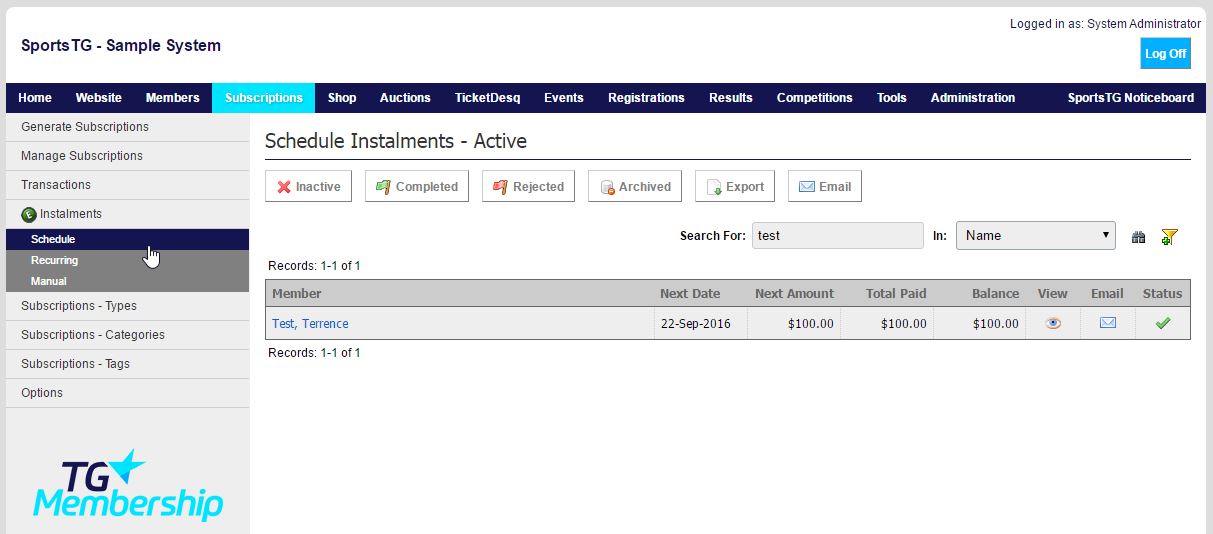Viewport: 1213px width, 534px height.
Task: Open the TicketDesq menu
Action: 487,98
